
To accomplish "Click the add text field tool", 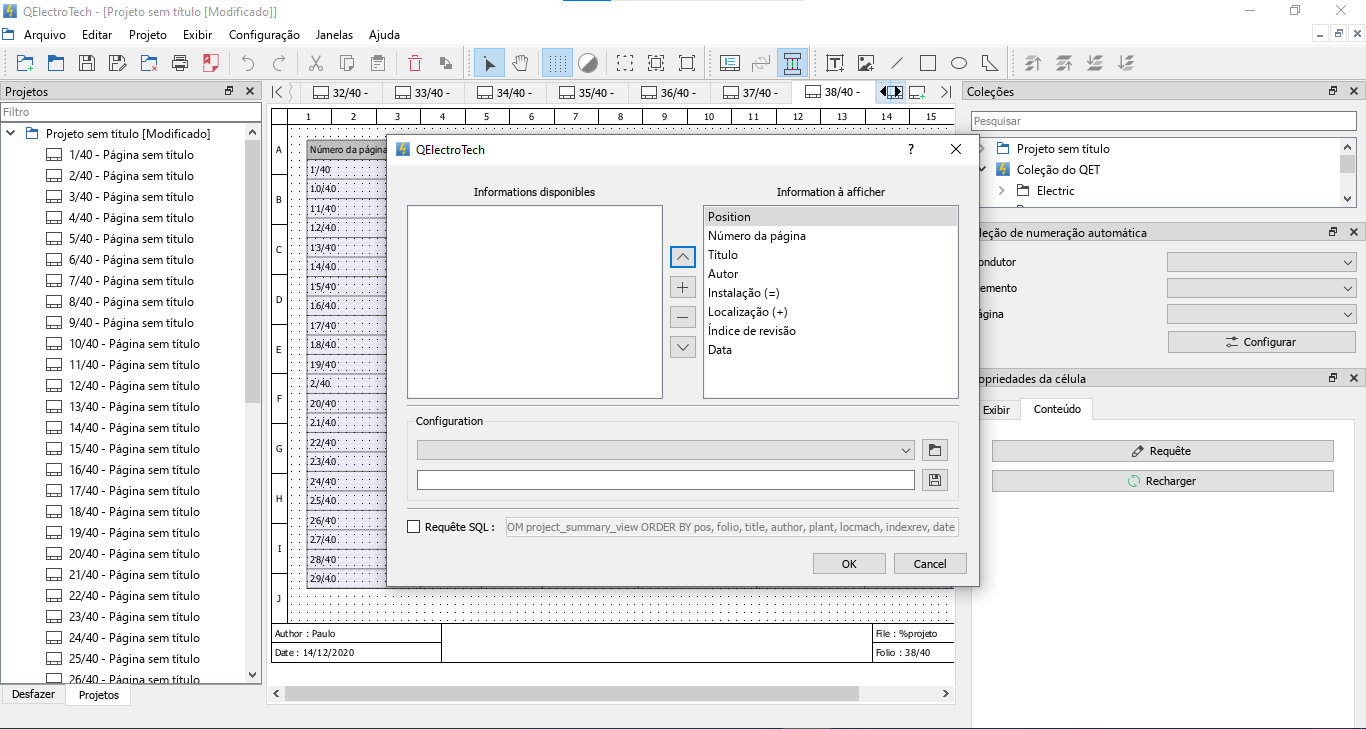I will click(x=835, y=63).
